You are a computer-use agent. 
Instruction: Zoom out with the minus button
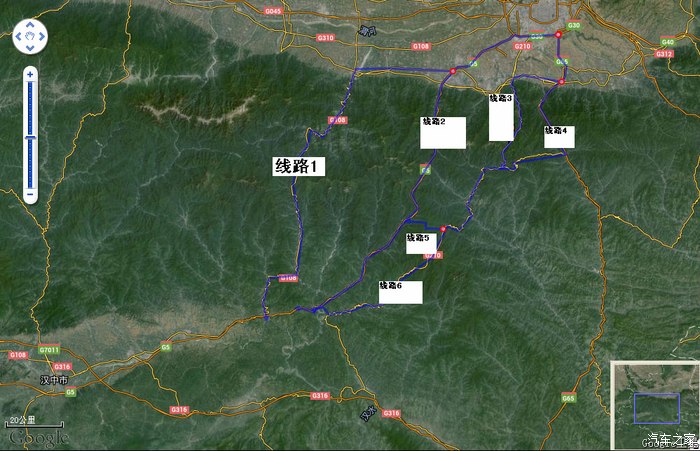[x=31, y=193]
